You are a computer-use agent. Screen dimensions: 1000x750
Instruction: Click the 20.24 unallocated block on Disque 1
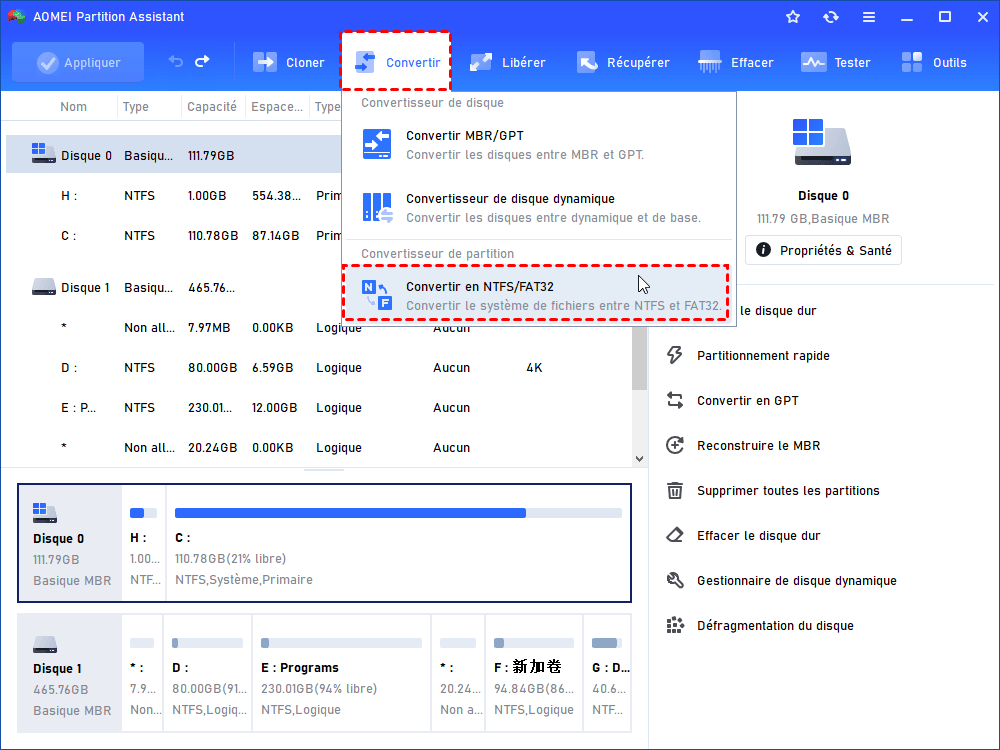[459, 673]
